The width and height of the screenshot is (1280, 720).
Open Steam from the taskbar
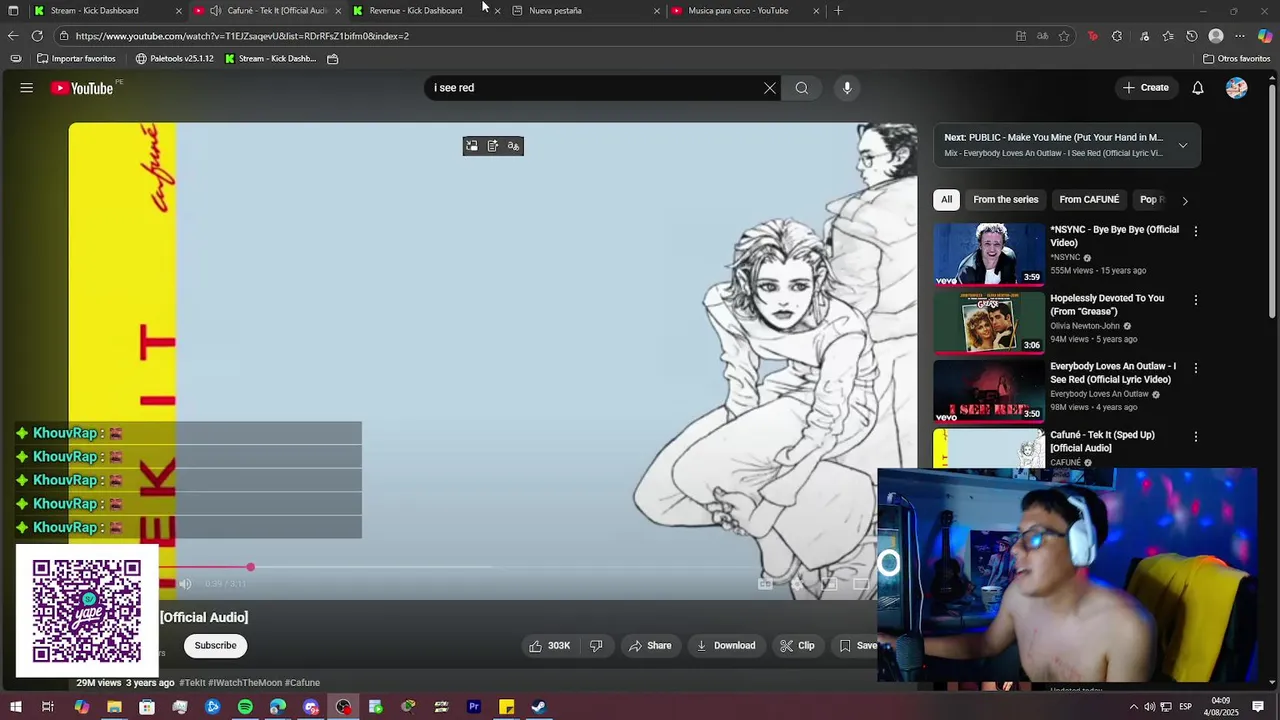pyautogui.click(x=539, y=707)
